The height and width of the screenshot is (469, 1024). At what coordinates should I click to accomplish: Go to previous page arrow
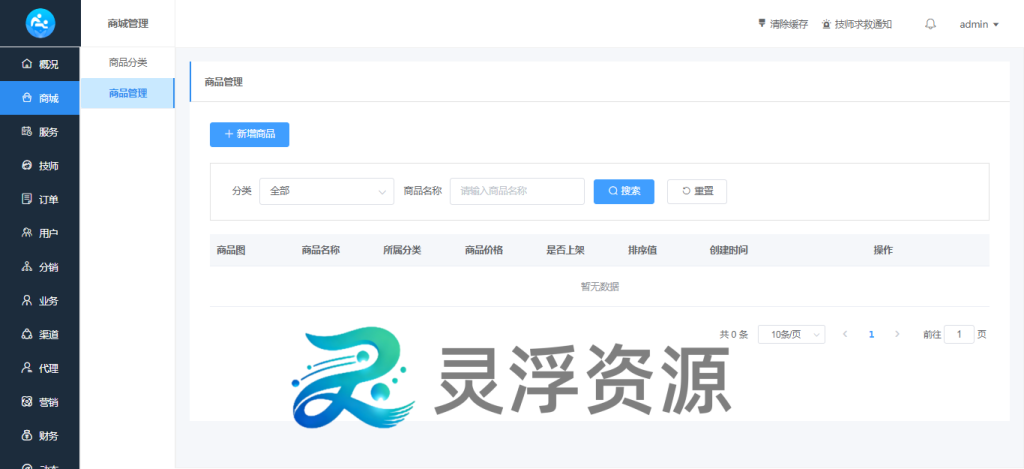point(845,334)
